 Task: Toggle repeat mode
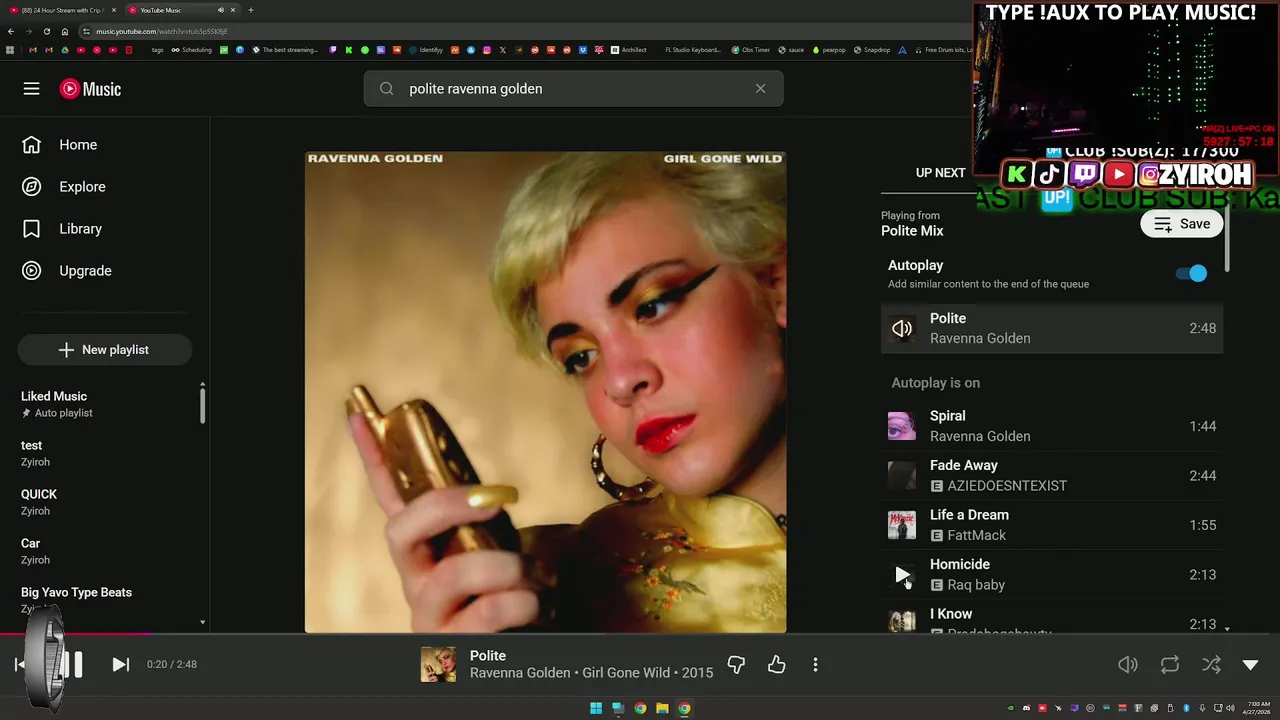click(1169, 665)
